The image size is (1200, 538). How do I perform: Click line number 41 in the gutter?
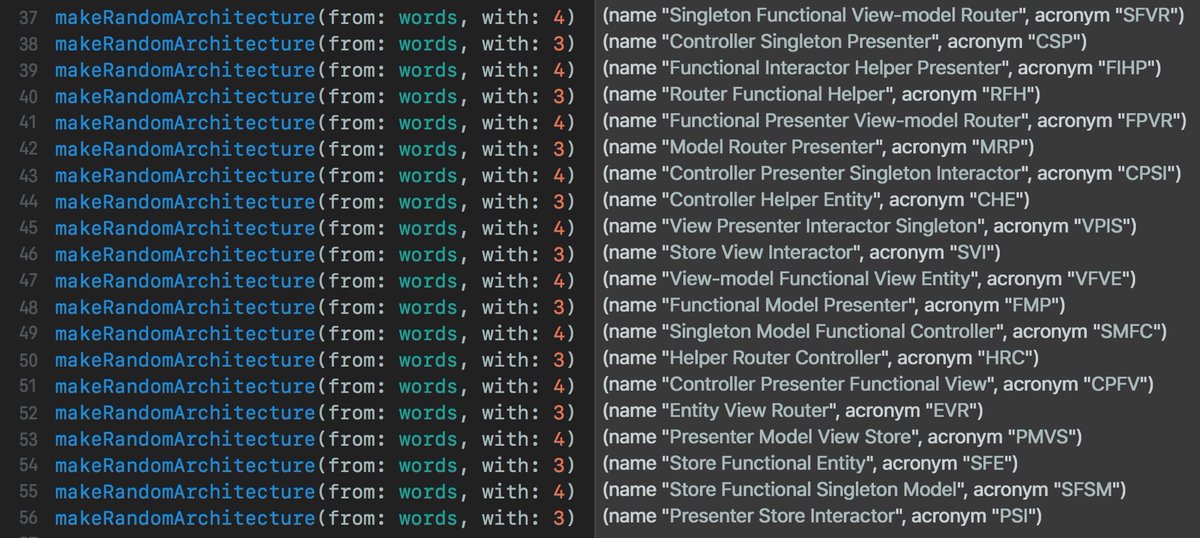click(26, 123)
